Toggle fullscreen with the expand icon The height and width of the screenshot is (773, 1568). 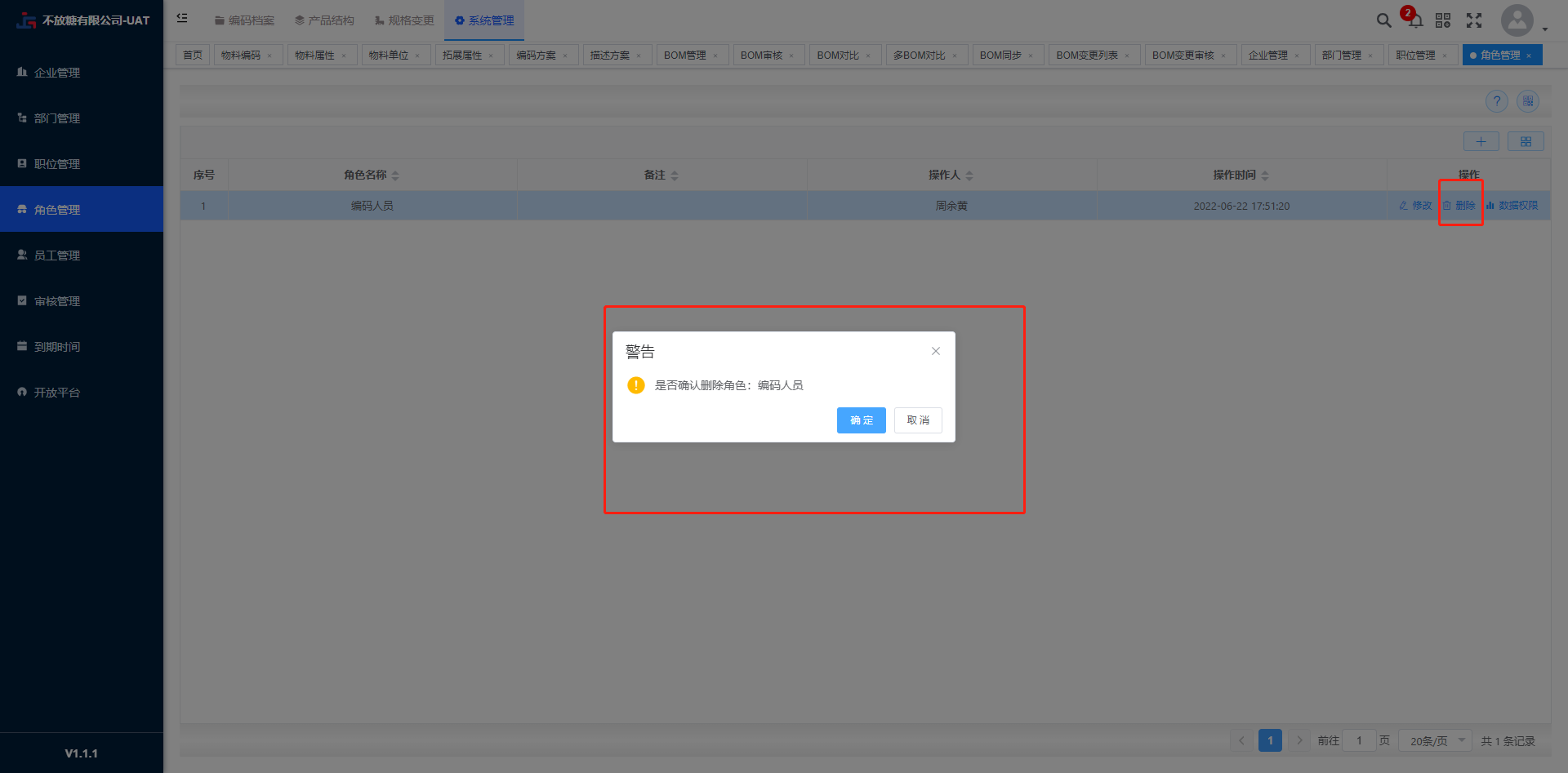(1474, 20)
